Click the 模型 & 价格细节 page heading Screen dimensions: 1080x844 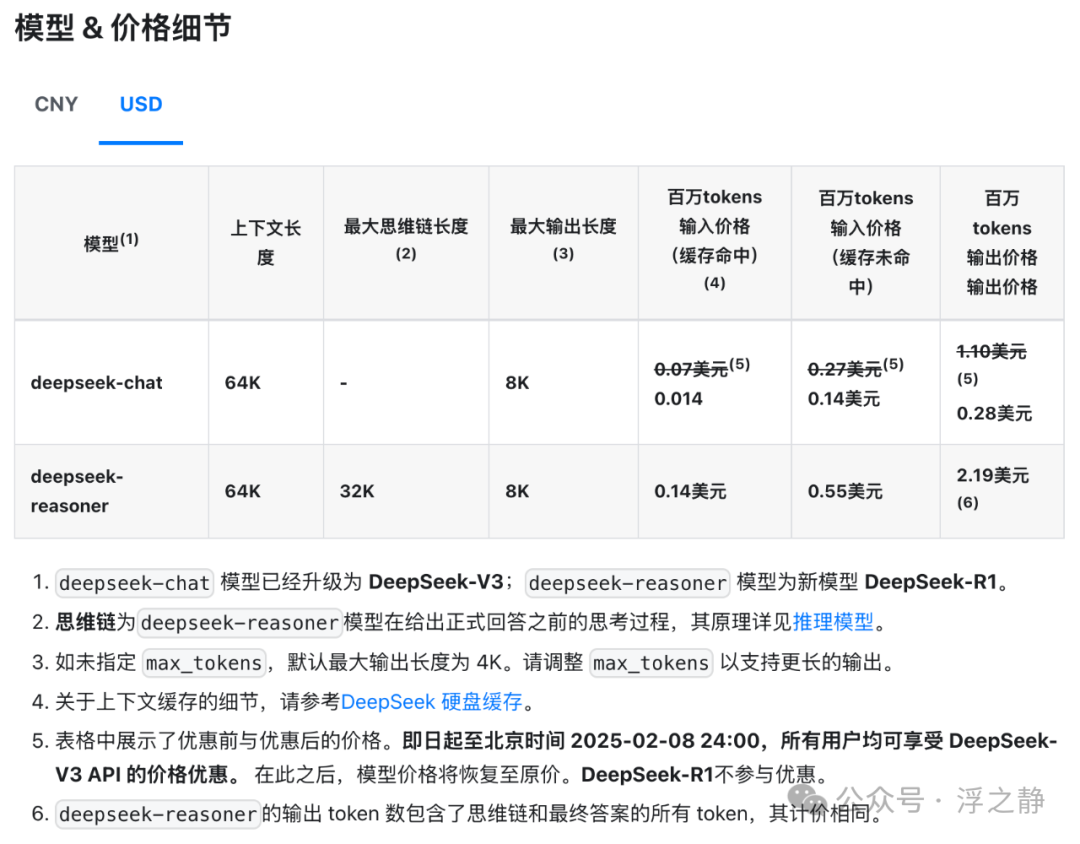123,28
